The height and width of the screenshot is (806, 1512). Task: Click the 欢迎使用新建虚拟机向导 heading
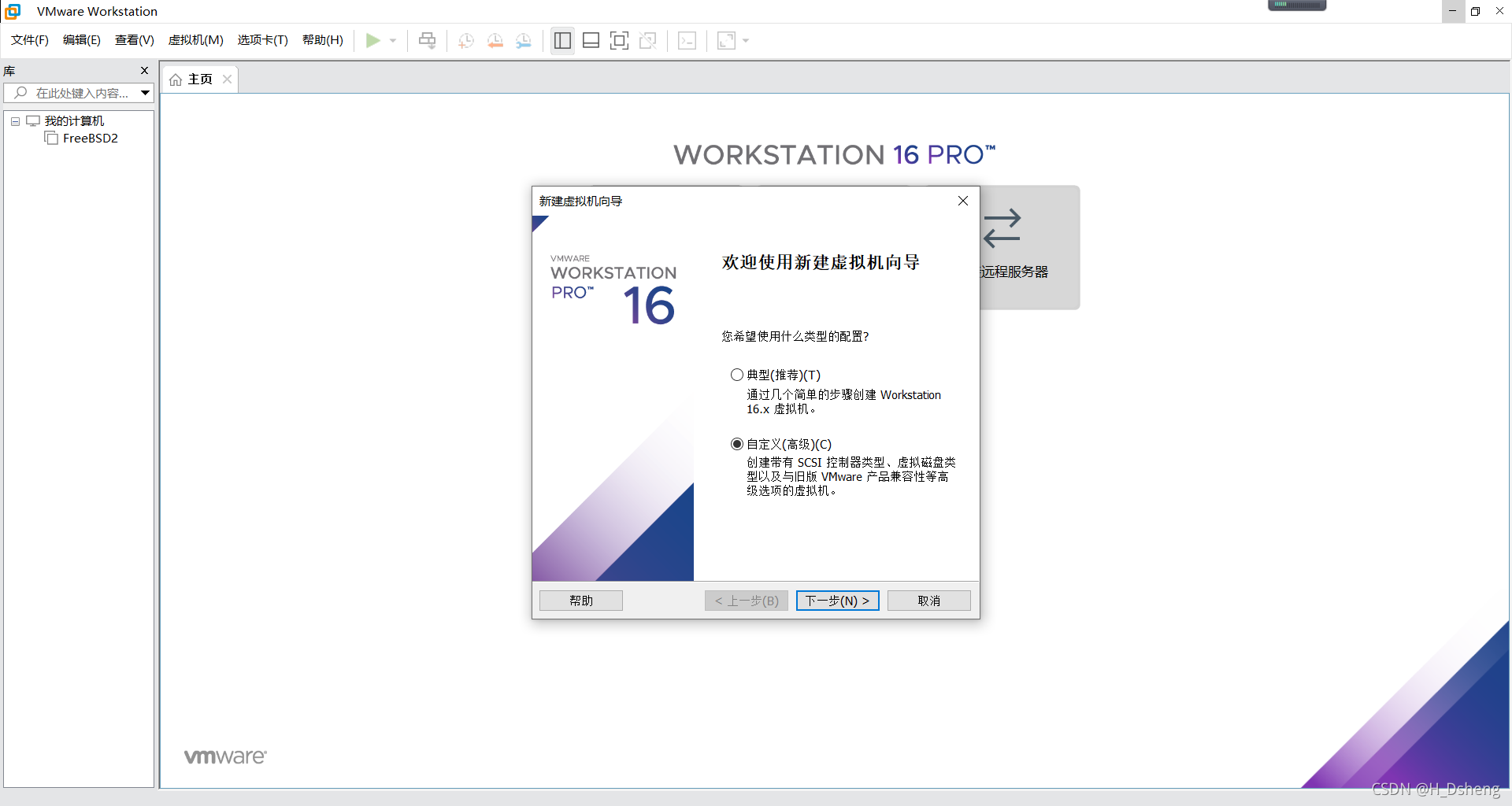coord(821,262)
